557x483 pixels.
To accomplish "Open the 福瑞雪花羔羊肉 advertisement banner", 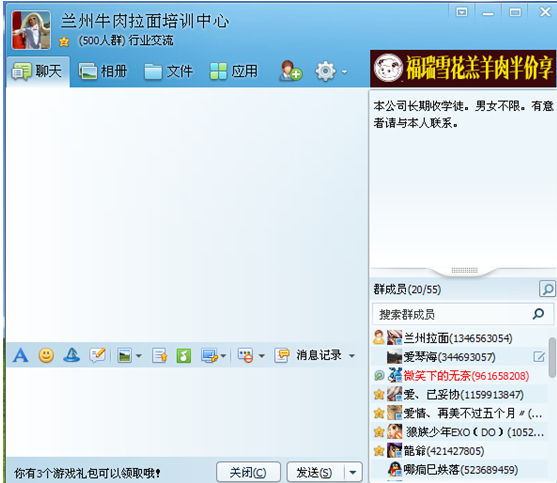I will tap(463, 68).
